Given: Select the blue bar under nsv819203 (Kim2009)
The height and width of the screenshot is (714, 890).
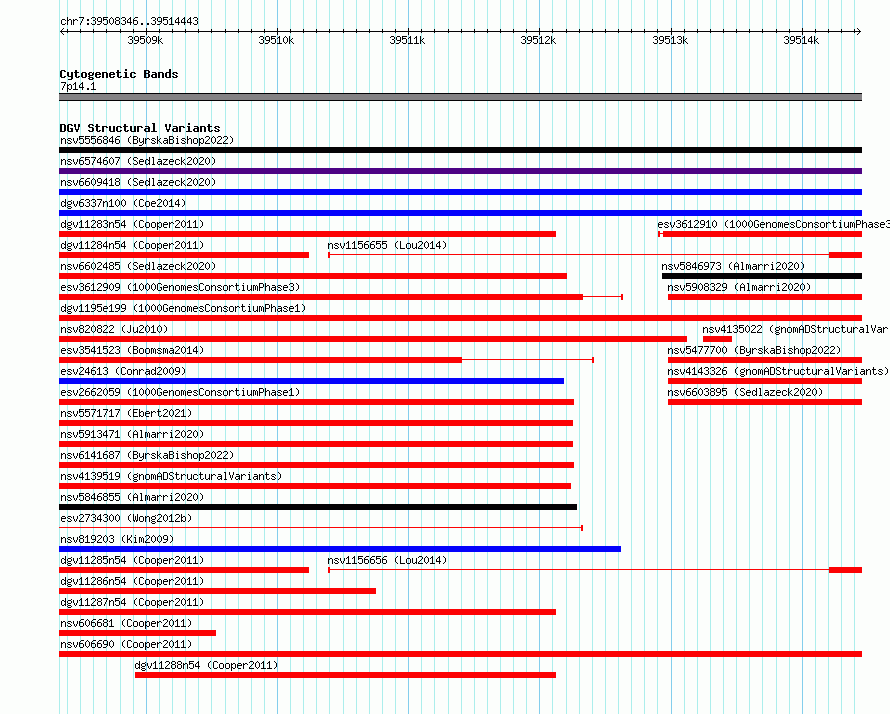Looking at the screenshot, I should (x=340, y=549).
